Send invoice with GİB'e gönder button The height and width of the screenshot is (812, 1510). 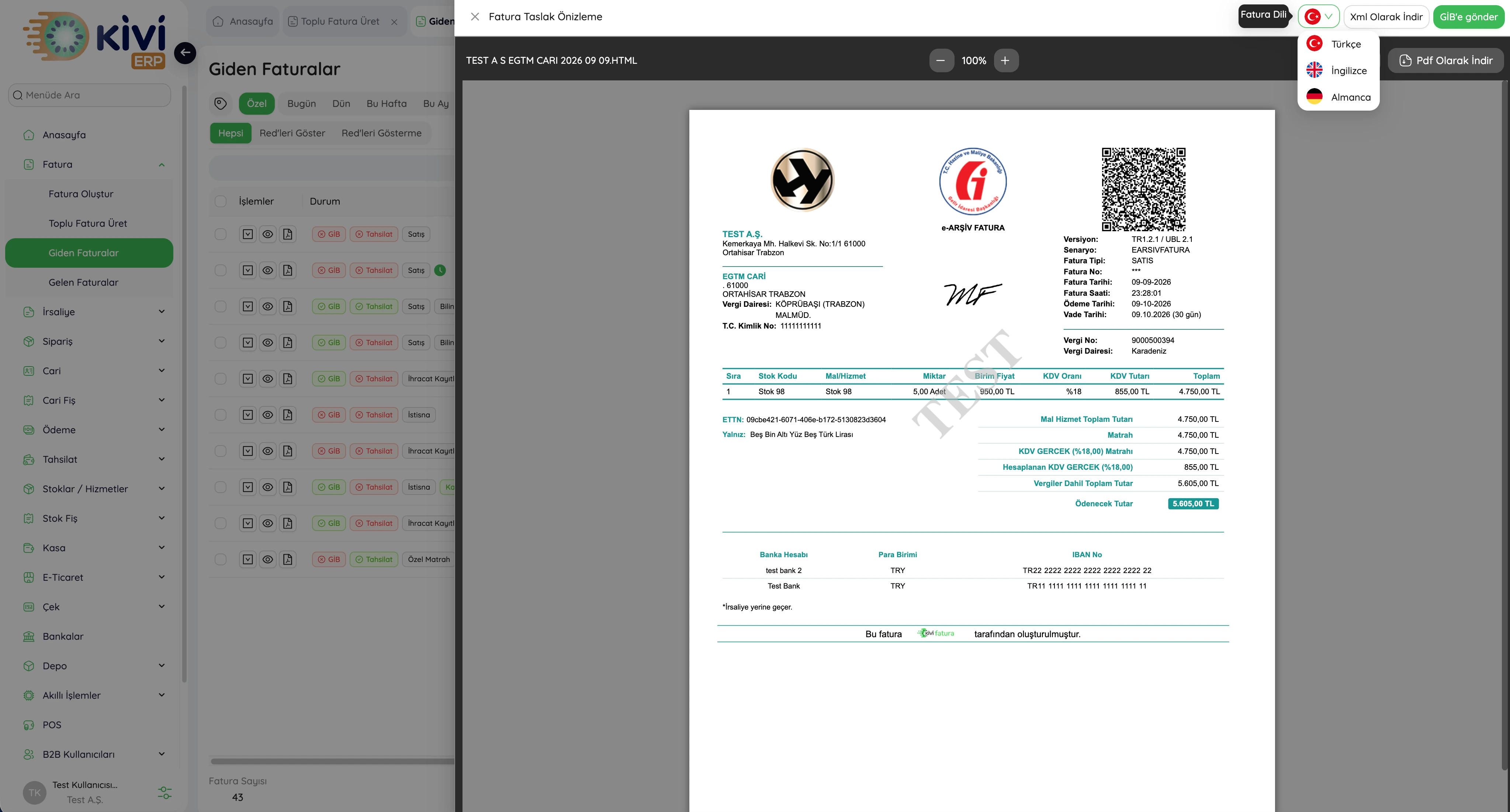tap(1468, 16)
